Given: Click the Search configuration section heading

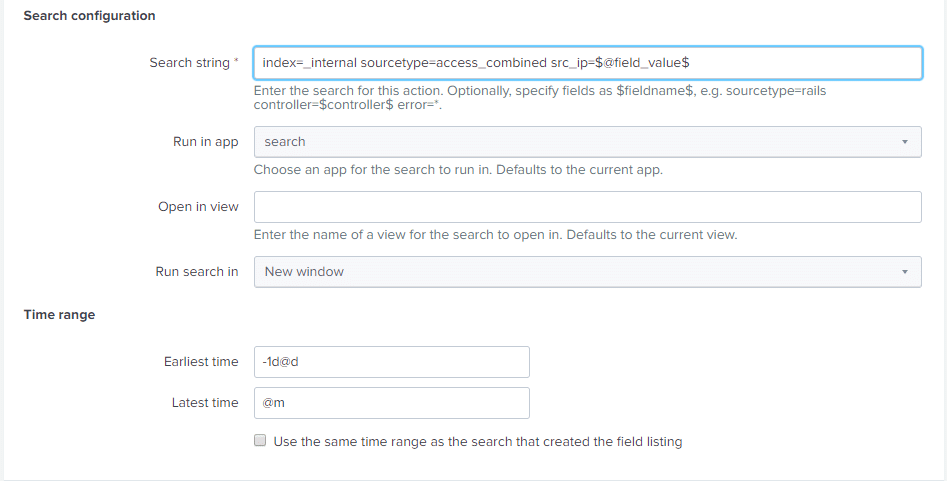Looking at the screenshot, I should (89, 16).
